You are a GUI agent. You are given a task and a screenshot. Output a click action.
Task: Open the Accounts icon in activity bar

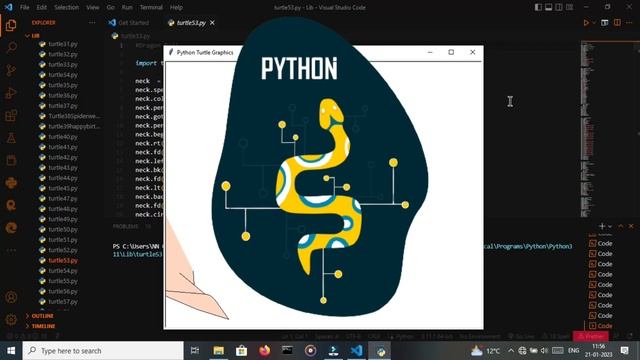click(11, 297)
